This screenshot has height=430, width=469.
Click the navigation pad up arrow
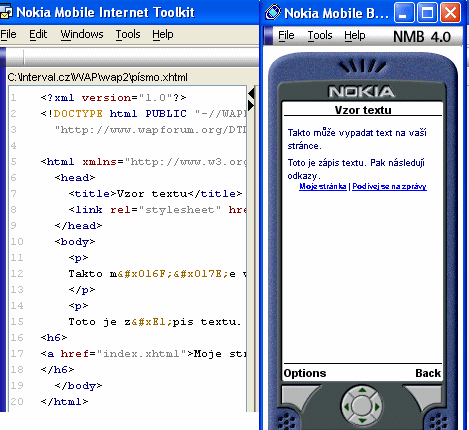[x=362, y=390]
